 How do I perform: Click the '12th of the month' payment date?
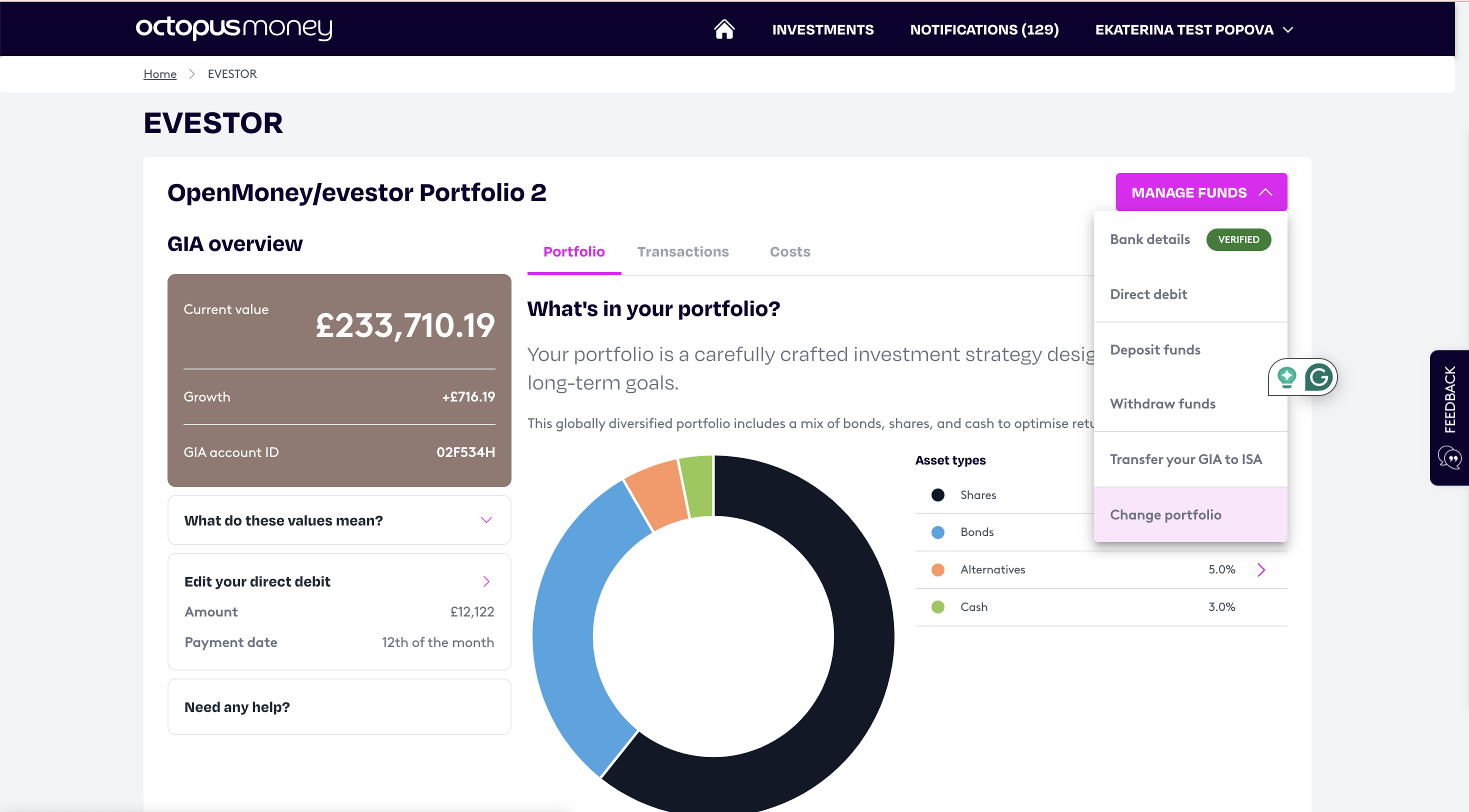point(437,642)
